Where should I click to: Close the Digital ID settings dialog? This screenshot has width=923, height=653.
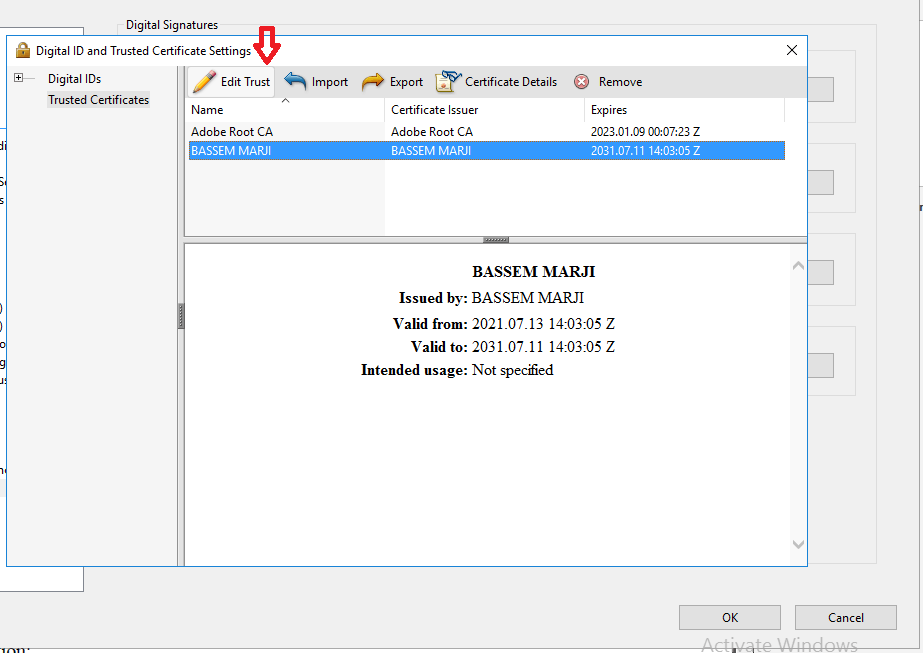pos(791,50)
